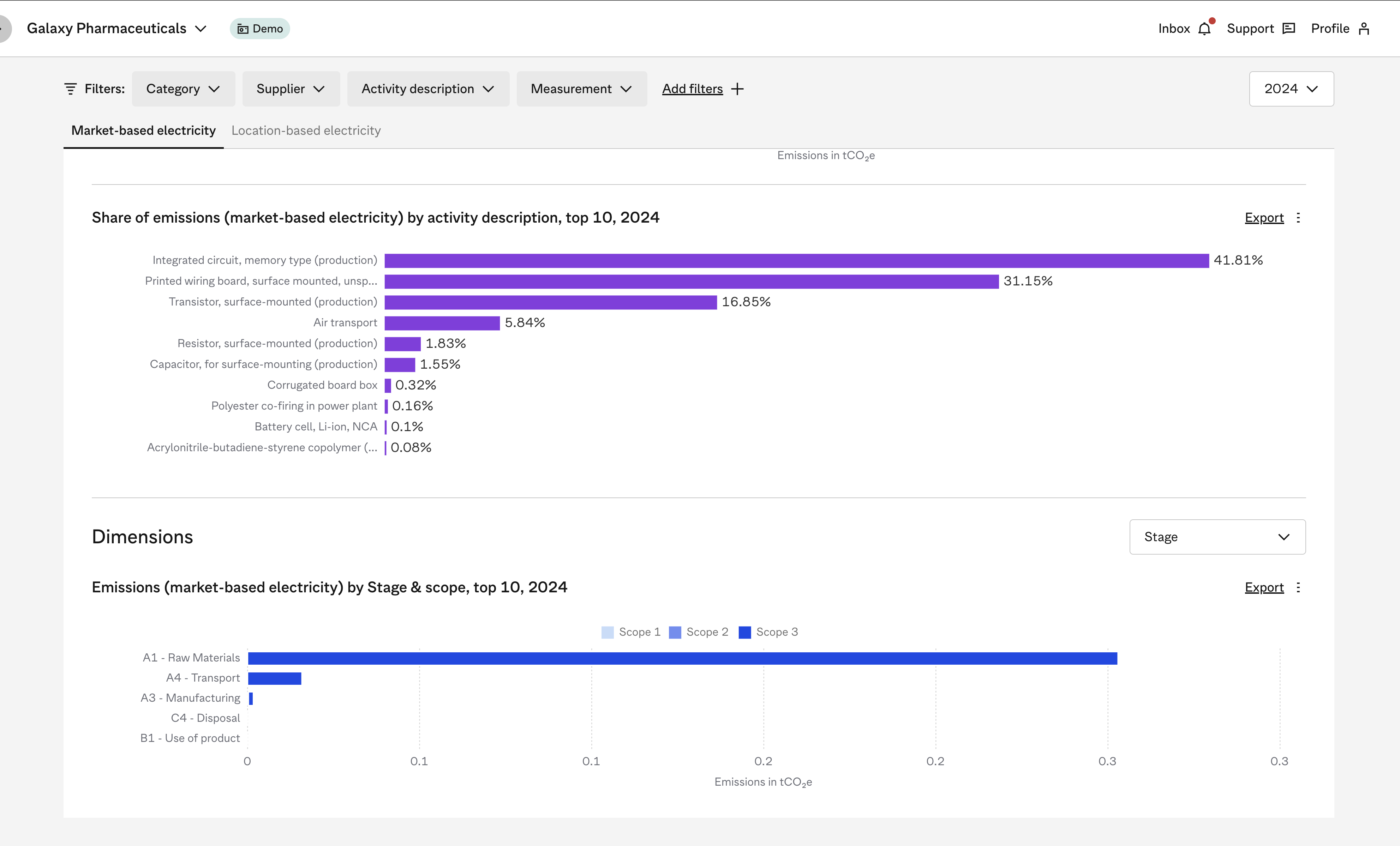Toggle Scope 1 series off

pyautogui.click(x=631, y=632)
